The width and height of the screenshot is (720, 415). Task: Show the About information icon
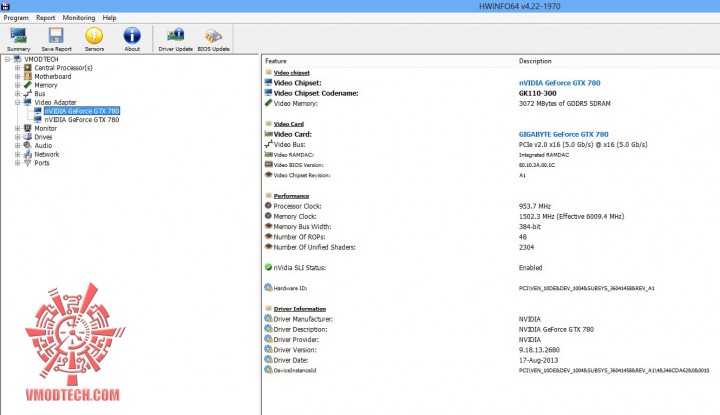(x=132, y=36)
